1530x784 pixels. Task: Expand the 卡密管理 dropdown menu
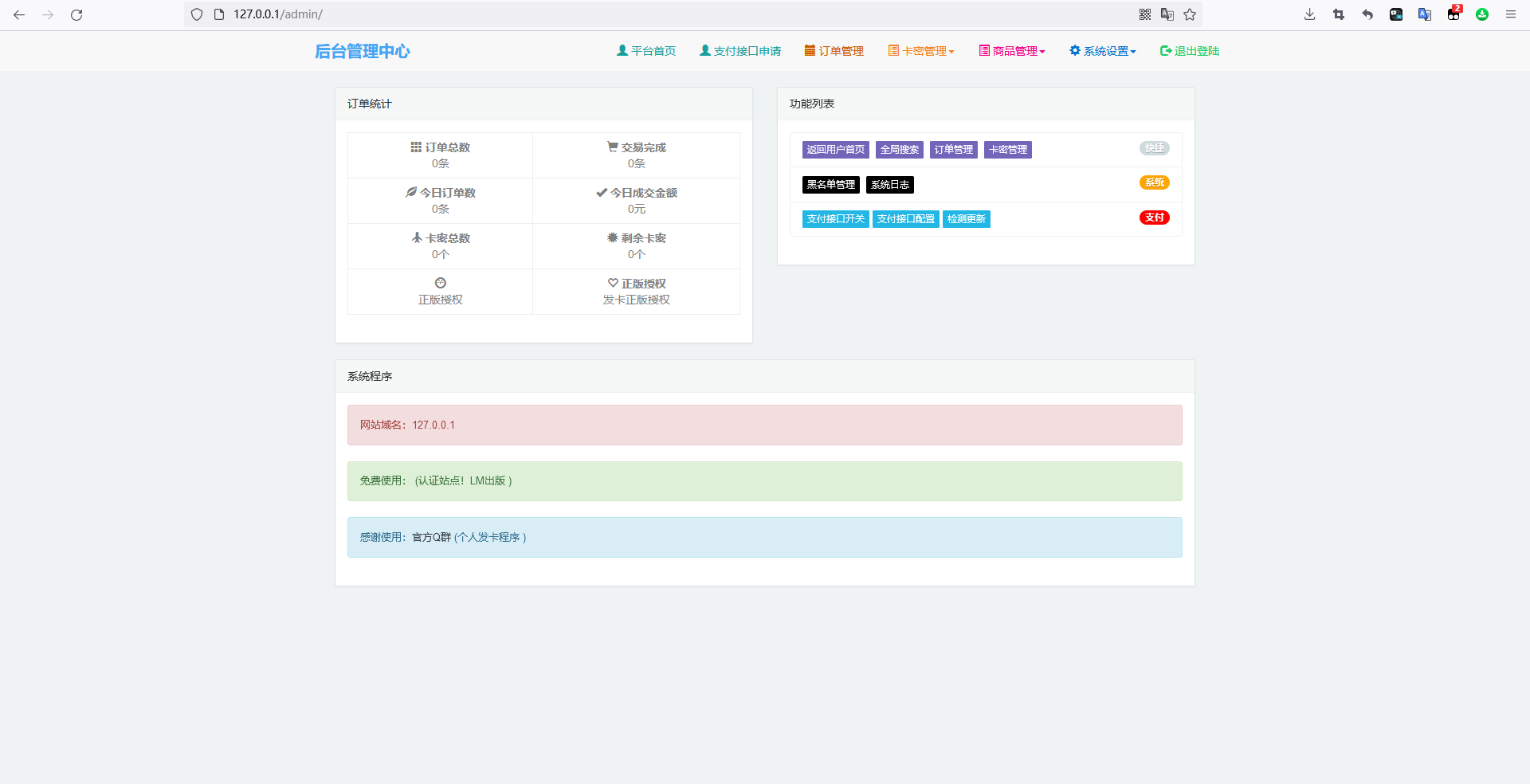click(x=921, y=51)
